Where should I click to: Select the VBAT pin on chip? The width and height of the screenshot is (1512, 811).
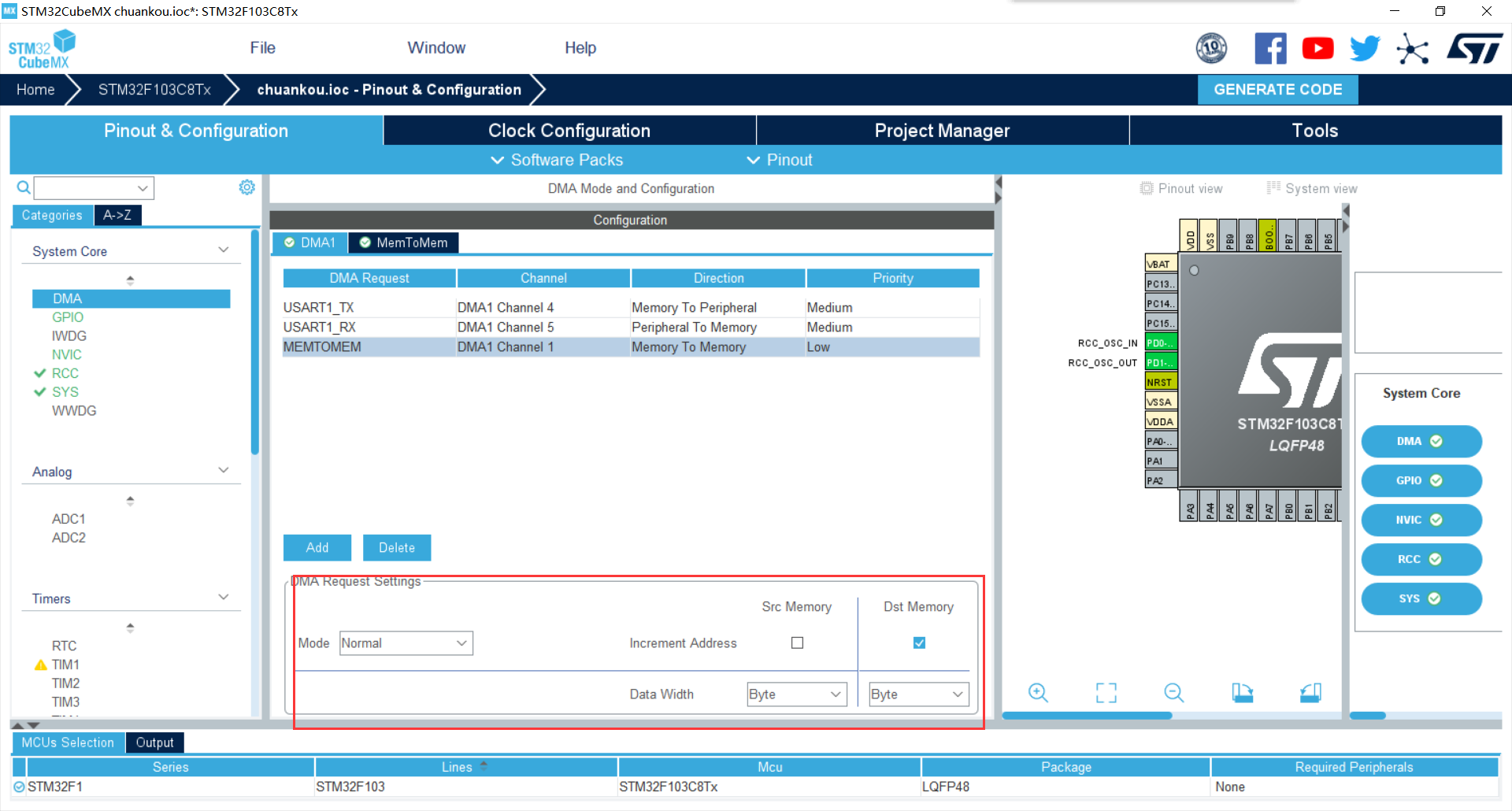click(x=1161, y=264)
